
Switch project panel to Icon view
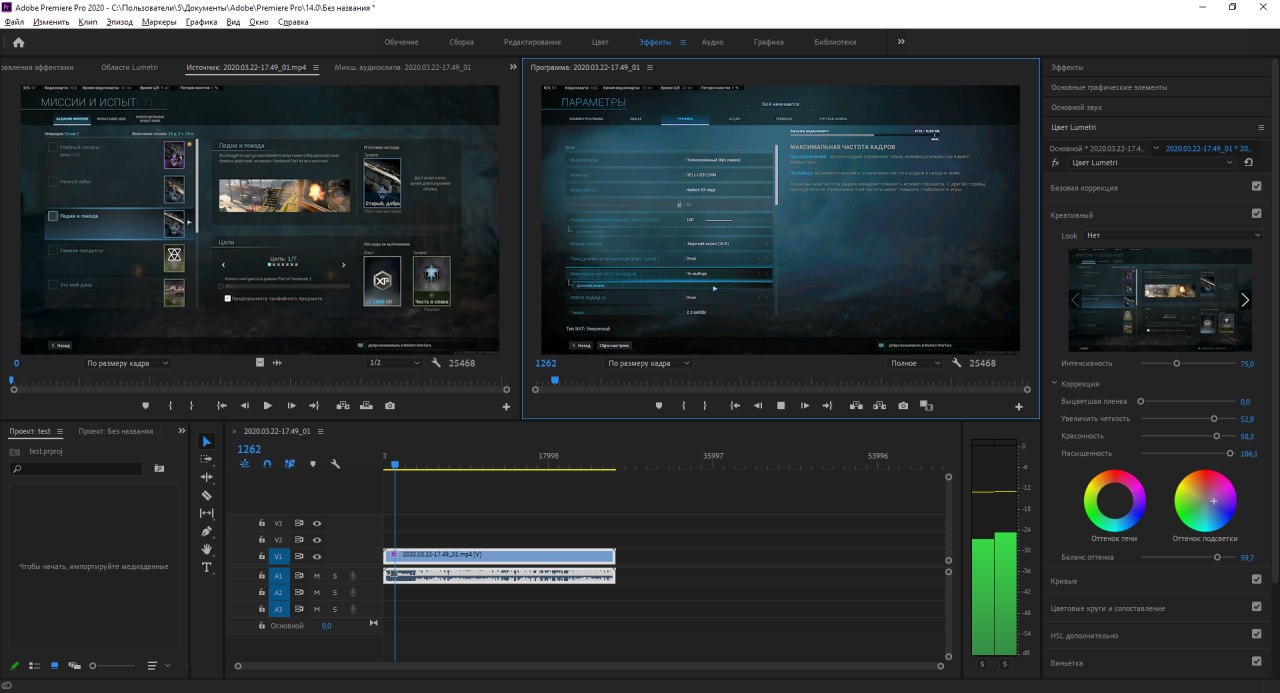[54, 665]
